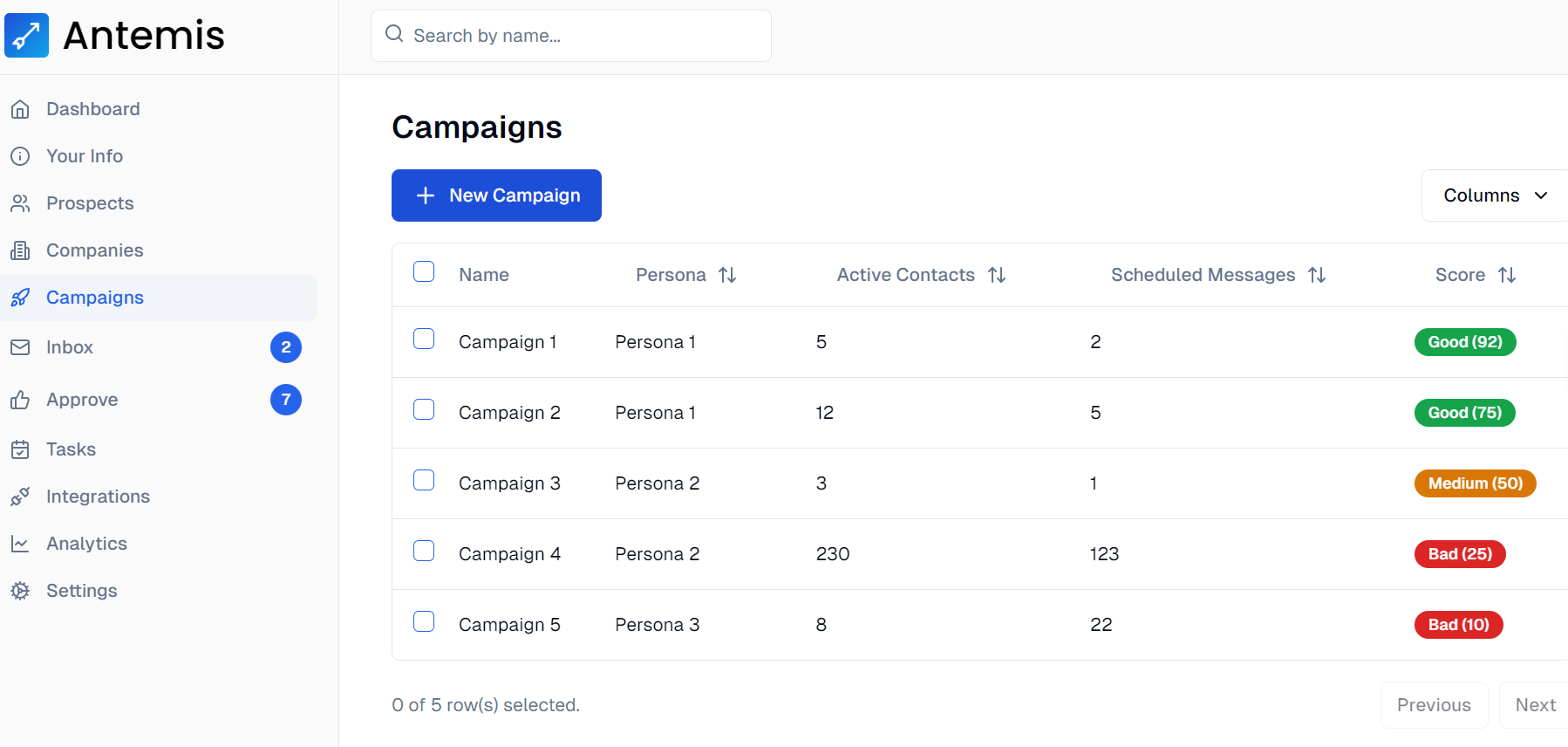Screen dimensions: 1568x747
Task: Toggle the select-all rows checkbox
Action: [x=424, y=271]
